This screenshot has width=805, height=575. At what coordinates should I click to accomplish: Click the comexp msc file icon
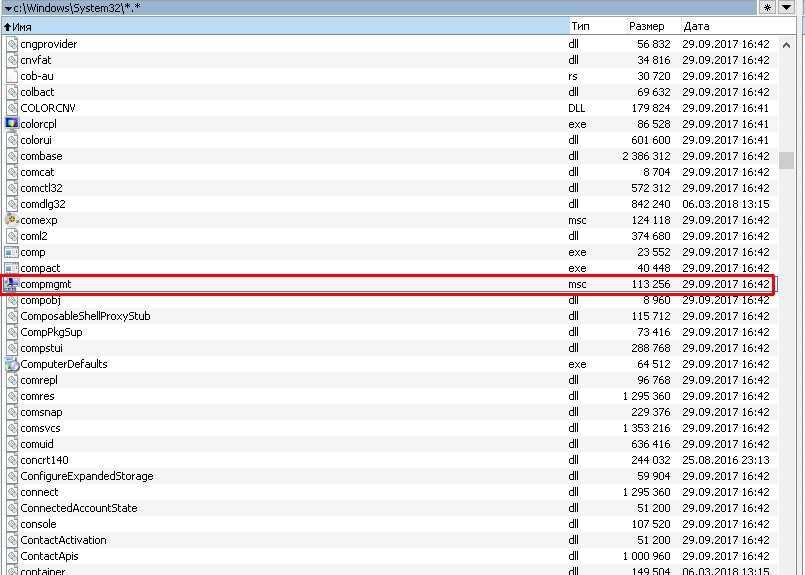12,220
